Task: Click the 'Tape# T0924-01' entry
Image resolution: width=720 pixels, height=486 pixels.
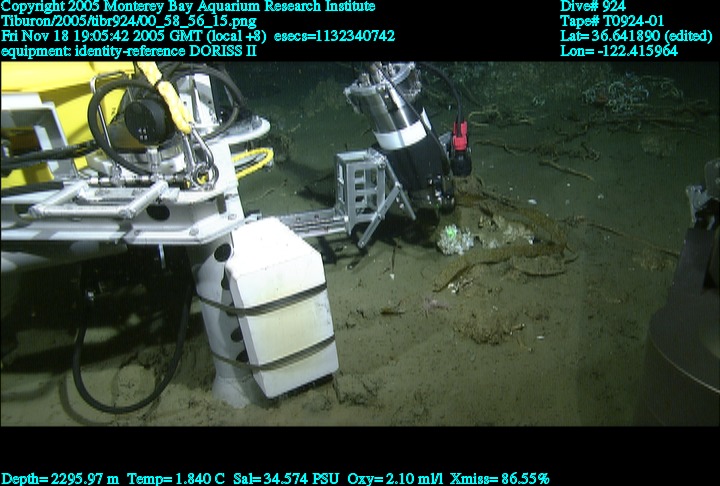Action: [x=612, y=21]
